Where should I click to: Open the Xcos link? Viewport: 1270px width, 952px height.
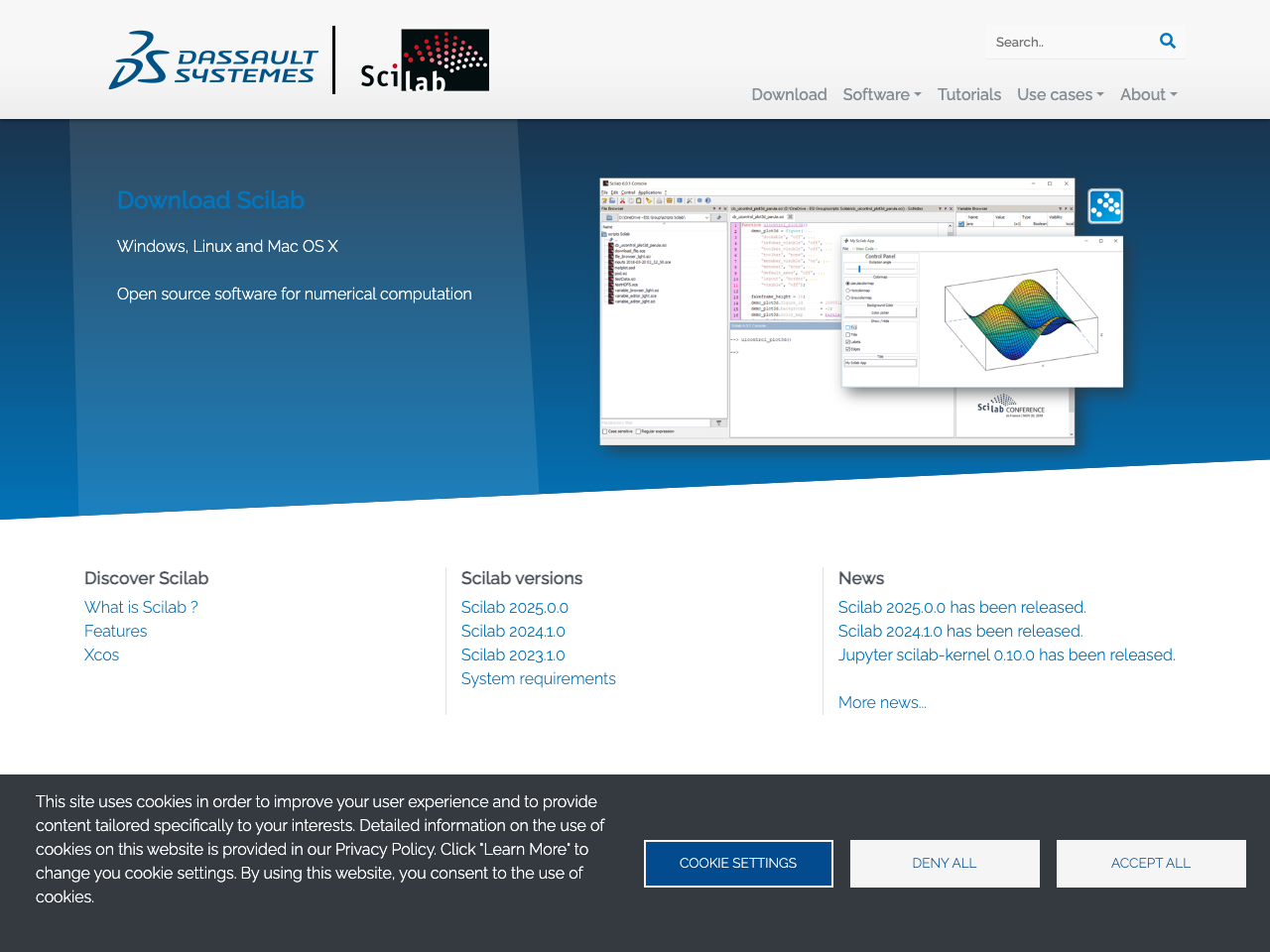[x=101, y=654]
